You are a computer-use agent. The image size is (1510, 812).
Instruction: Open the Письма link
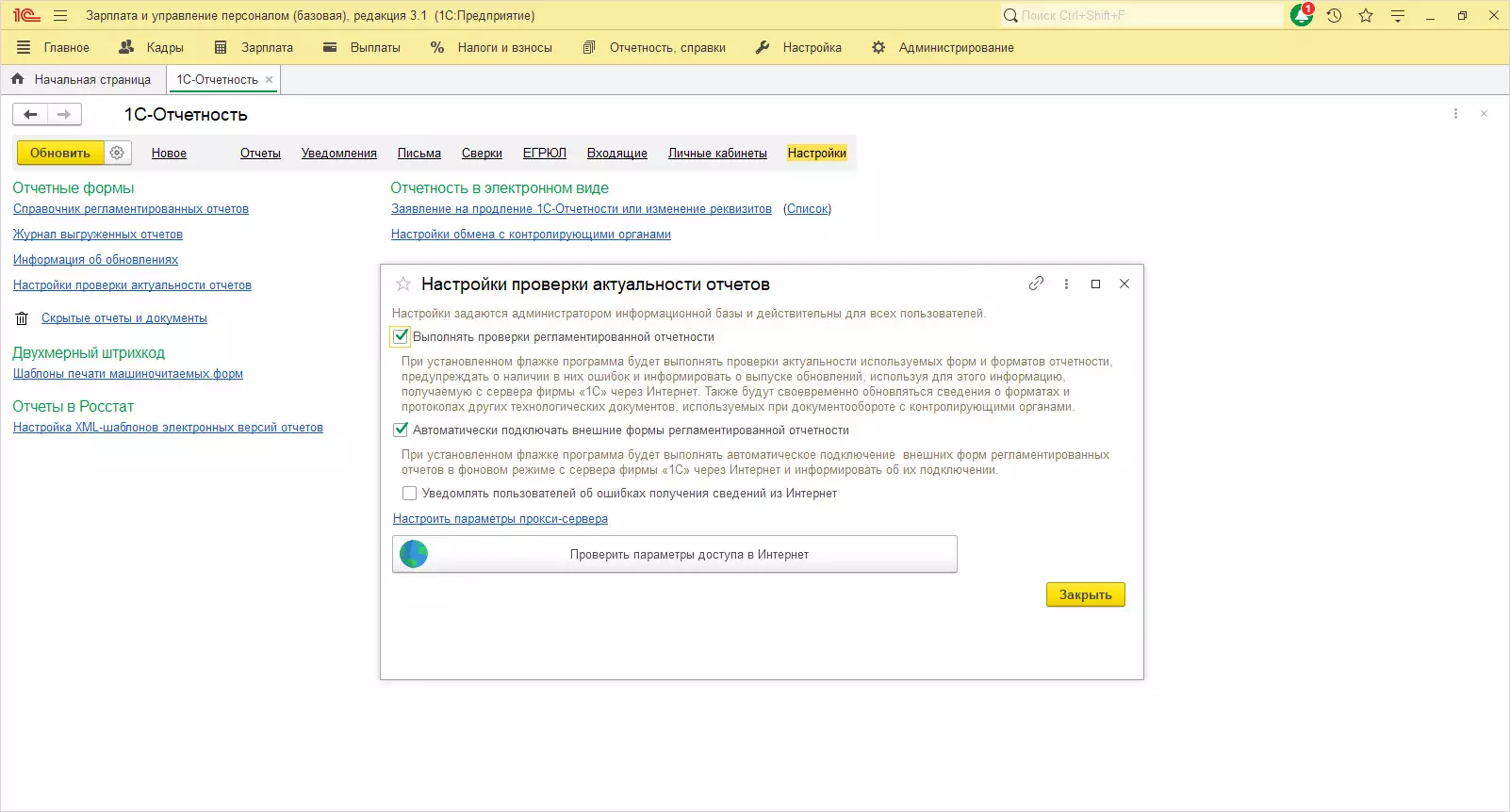(419, 154)
